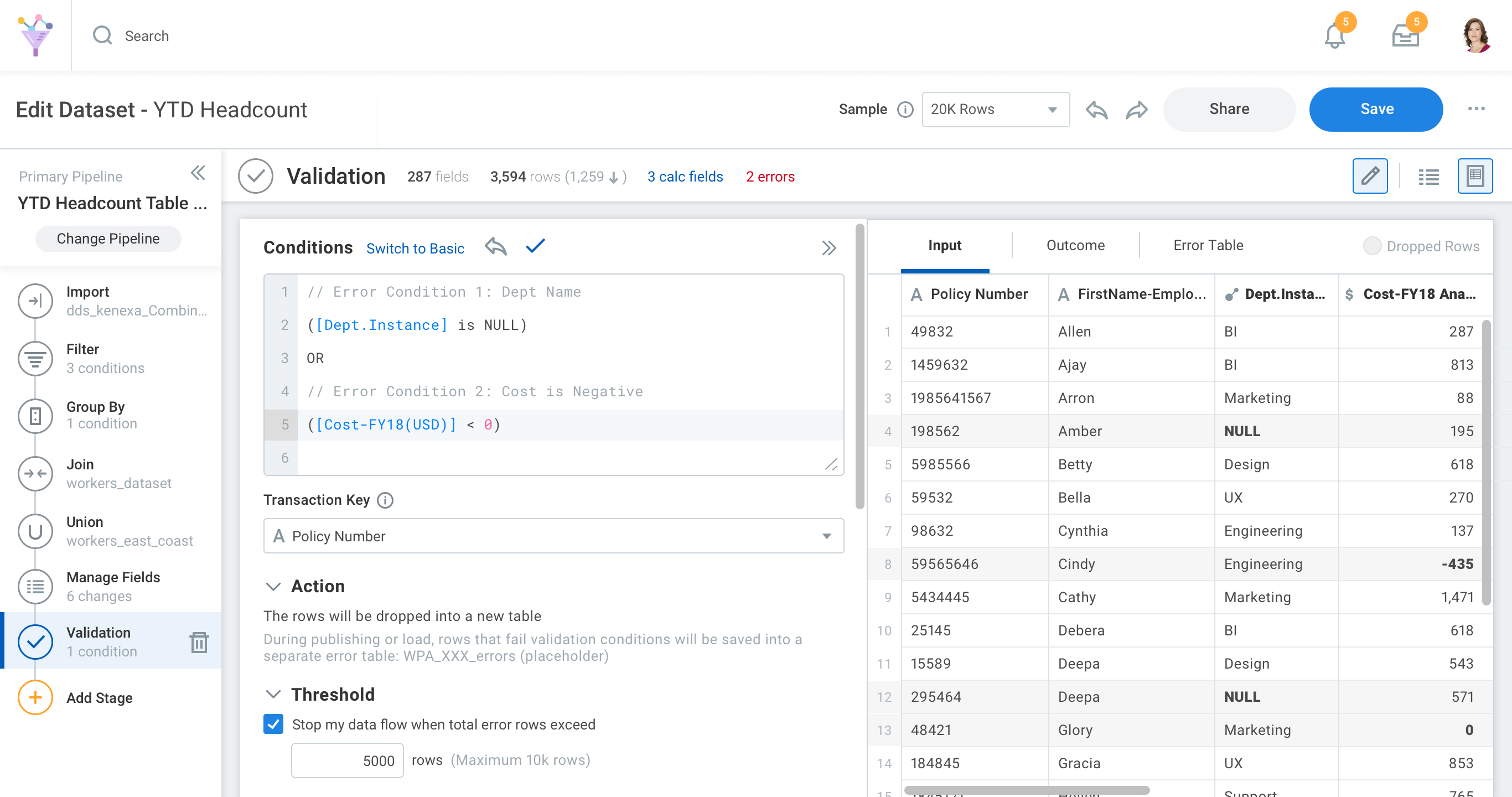Click the Switch to Basic link
Screen dimensions: 1512x797
[x=415, y=249]
